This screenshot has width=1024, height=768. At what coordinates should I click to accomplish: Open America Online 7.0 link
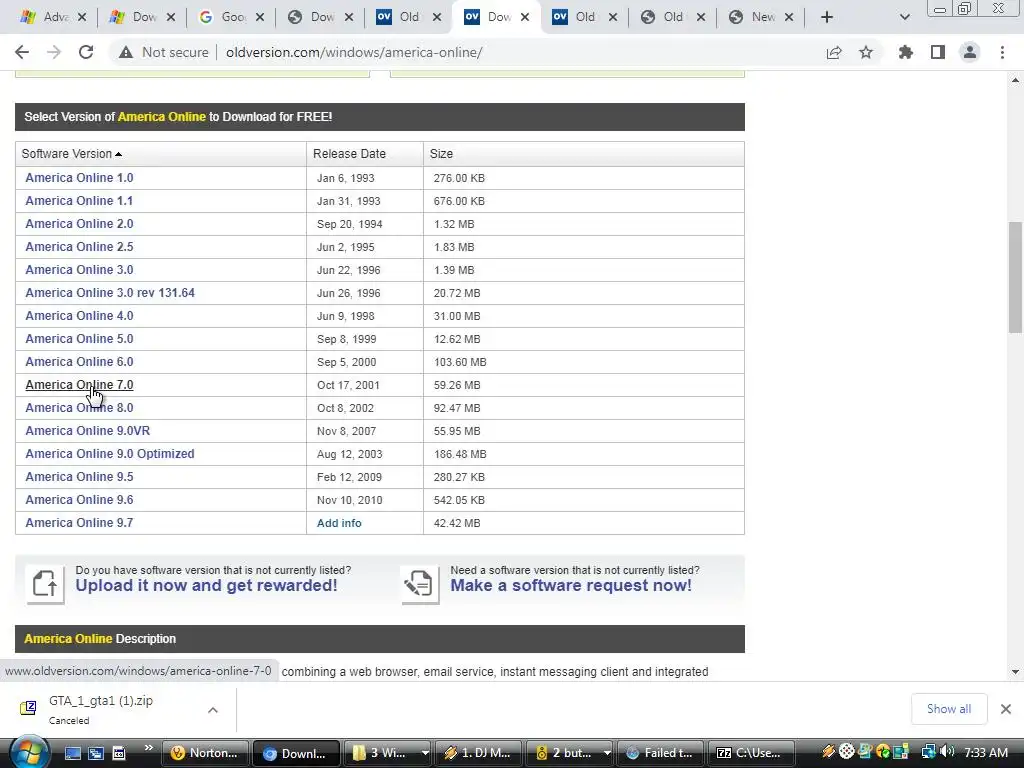79,385
